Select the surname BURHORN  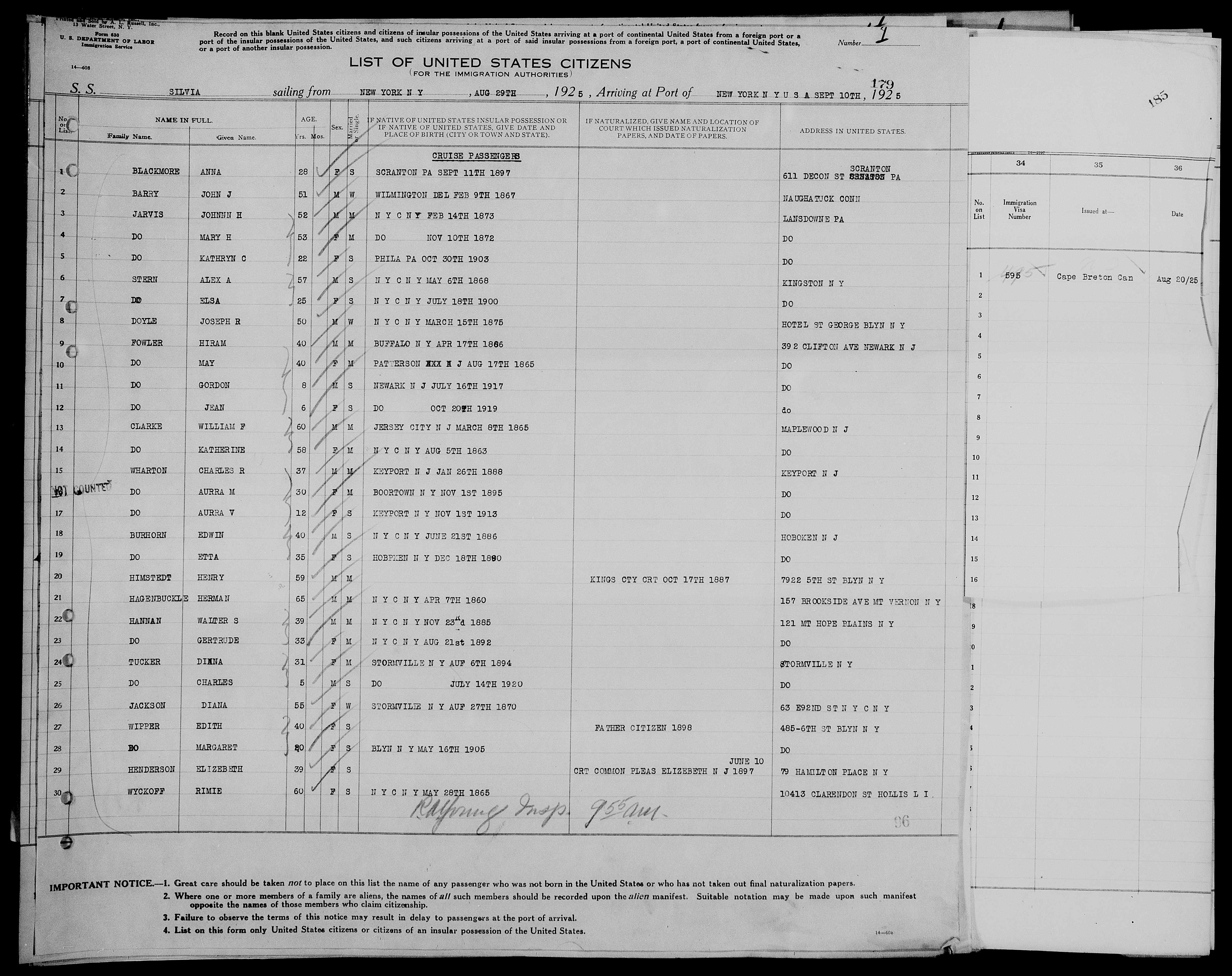[x=149, y=535]
